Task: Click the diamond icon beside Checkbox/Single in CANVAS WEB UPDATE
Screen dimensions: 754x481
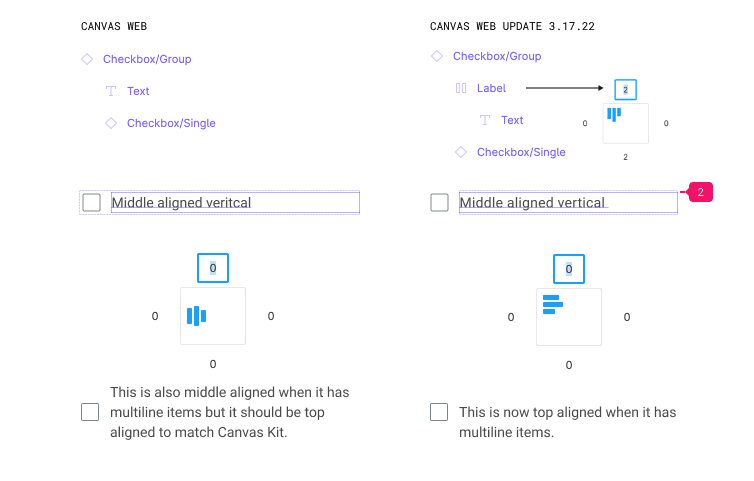Action: (461, 152)
